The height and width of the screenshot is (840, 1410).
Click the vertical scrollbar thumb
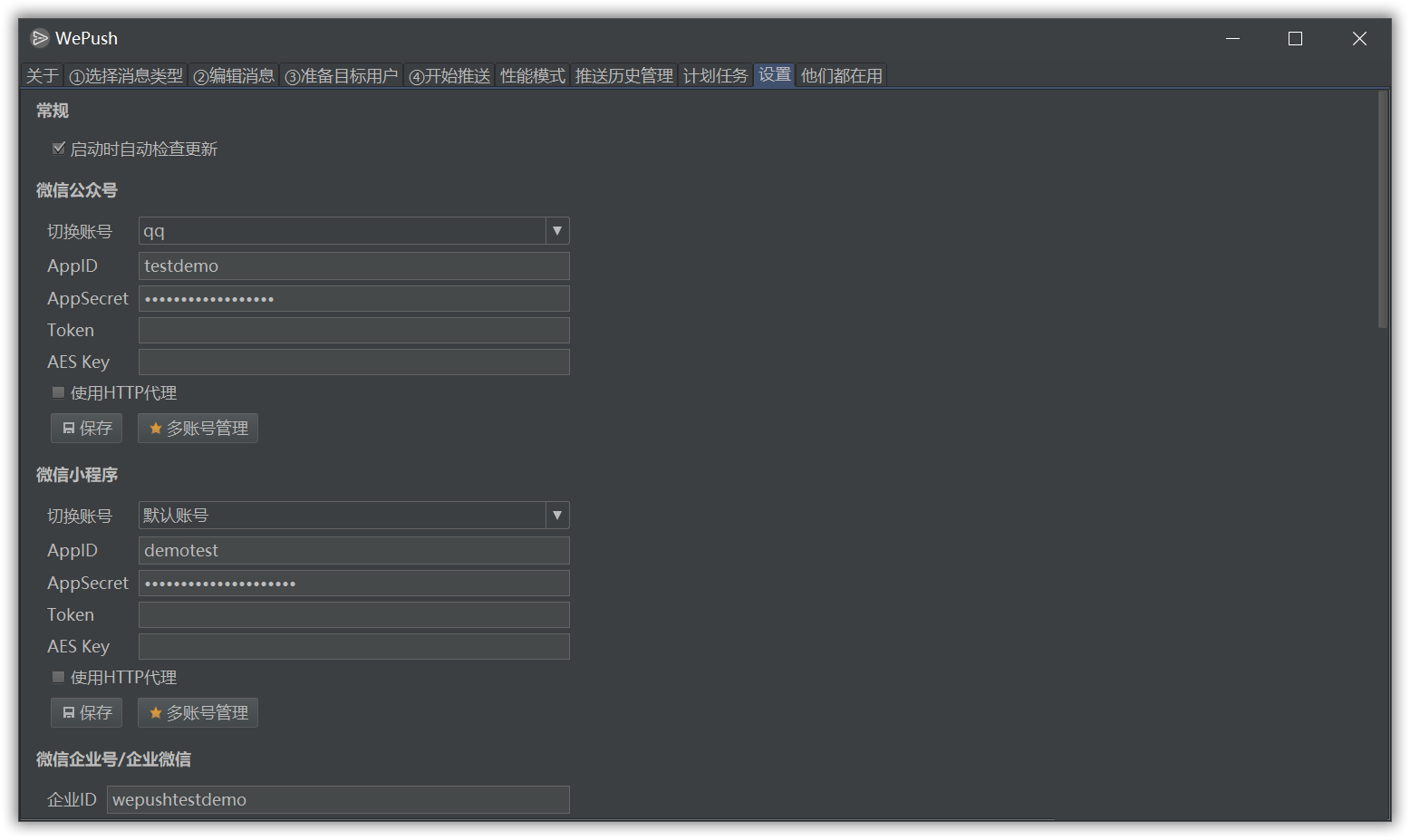[x=1382, y=208]
